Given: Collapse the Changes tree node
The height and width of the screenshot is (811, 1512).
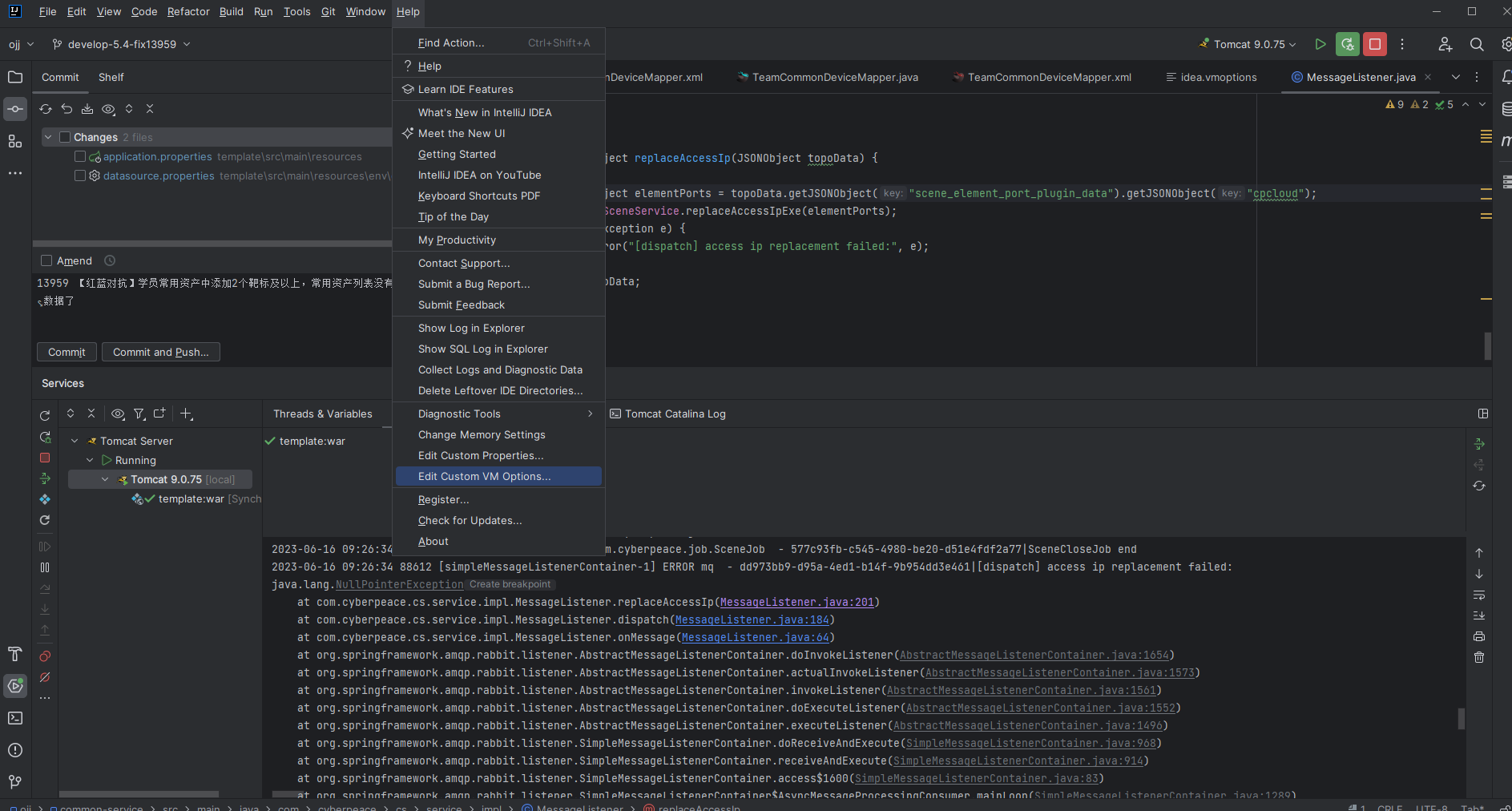Looking at the screenshot, I should coord(48,137).
